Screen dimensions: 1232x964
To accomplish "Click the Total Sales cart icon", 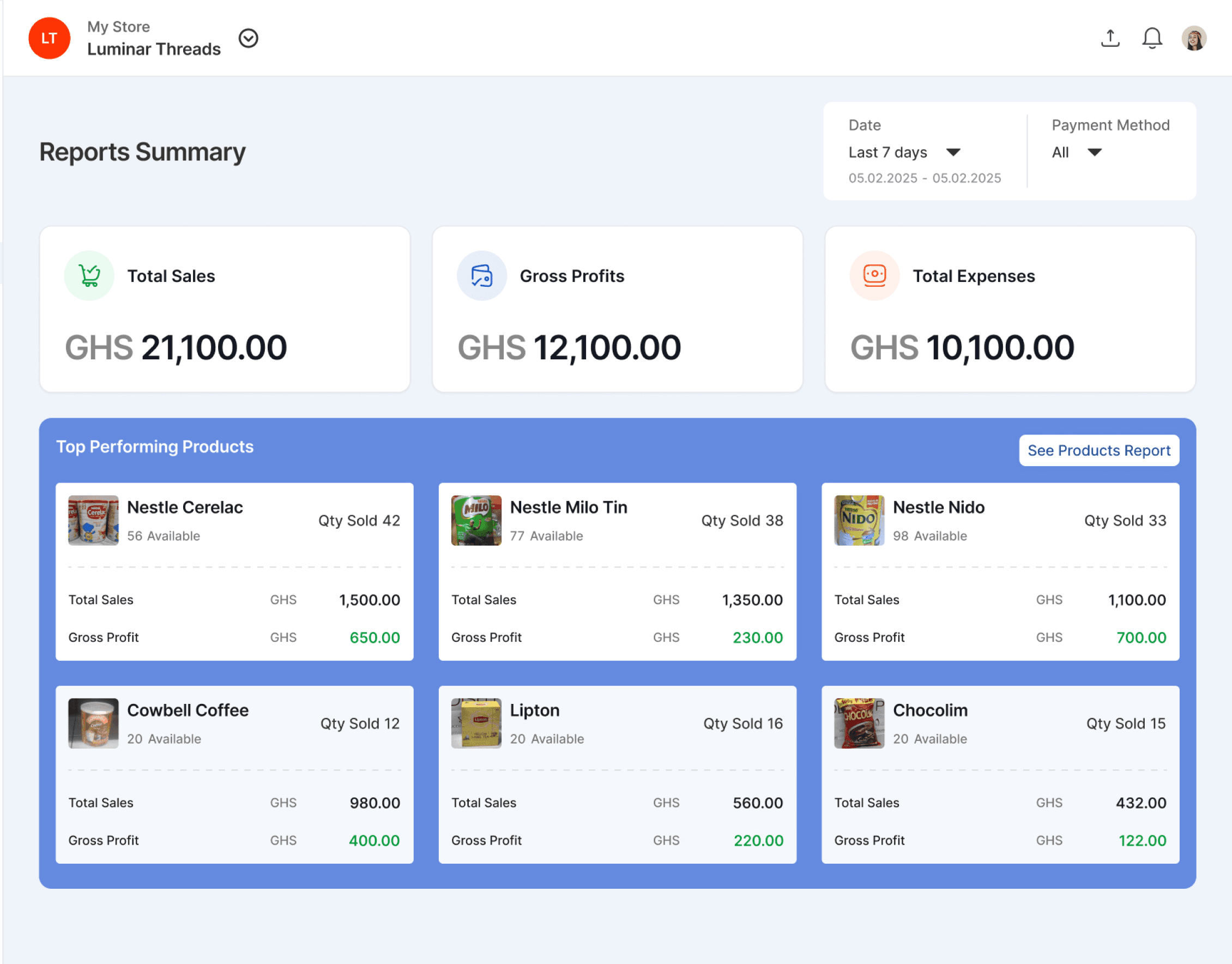I will click(x=89, y=275).
